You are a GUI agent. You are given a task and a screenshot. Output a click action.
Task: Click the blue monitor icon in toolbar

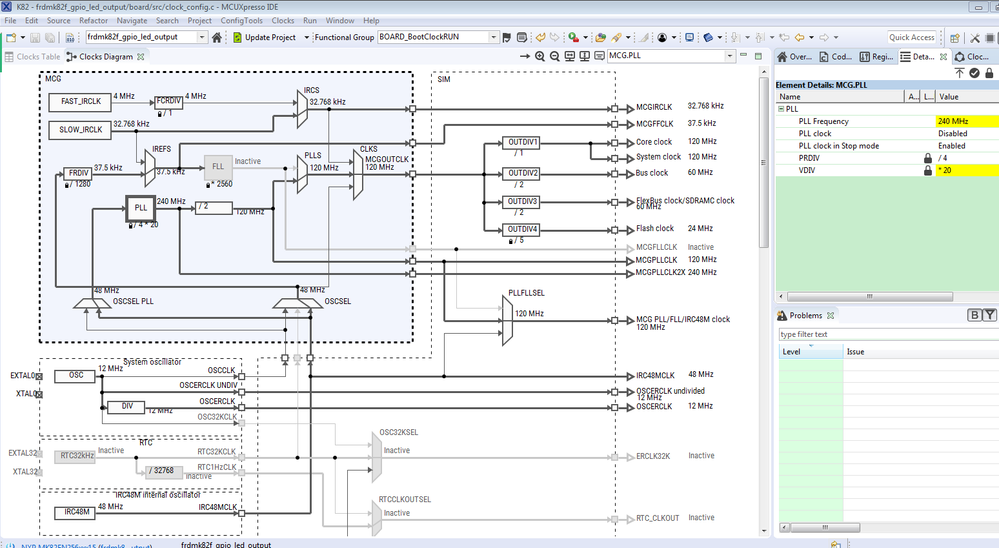(x=689, y=38)
